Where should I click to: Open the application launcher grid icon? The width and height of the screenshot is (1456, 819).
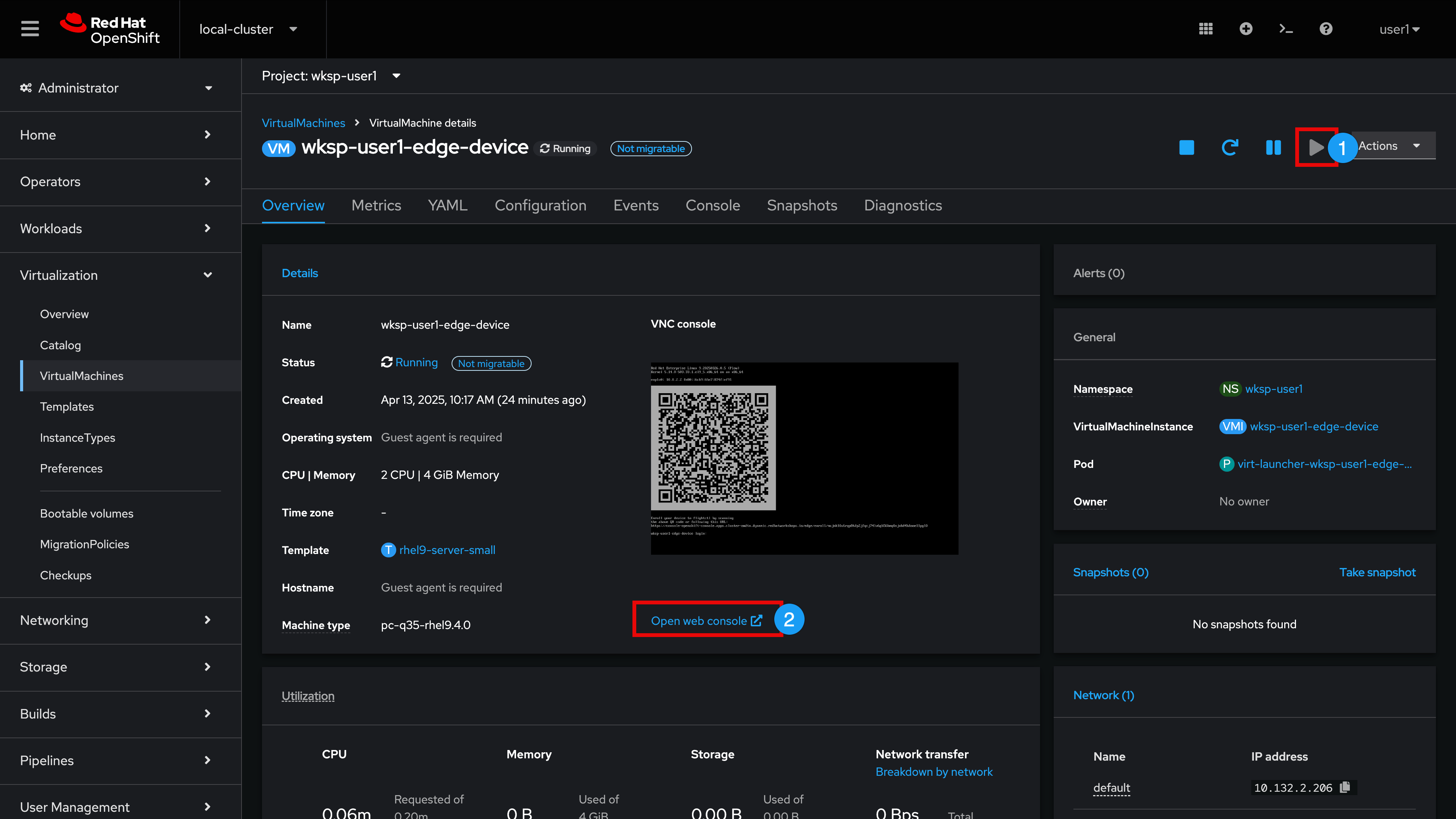(1206, 29)
